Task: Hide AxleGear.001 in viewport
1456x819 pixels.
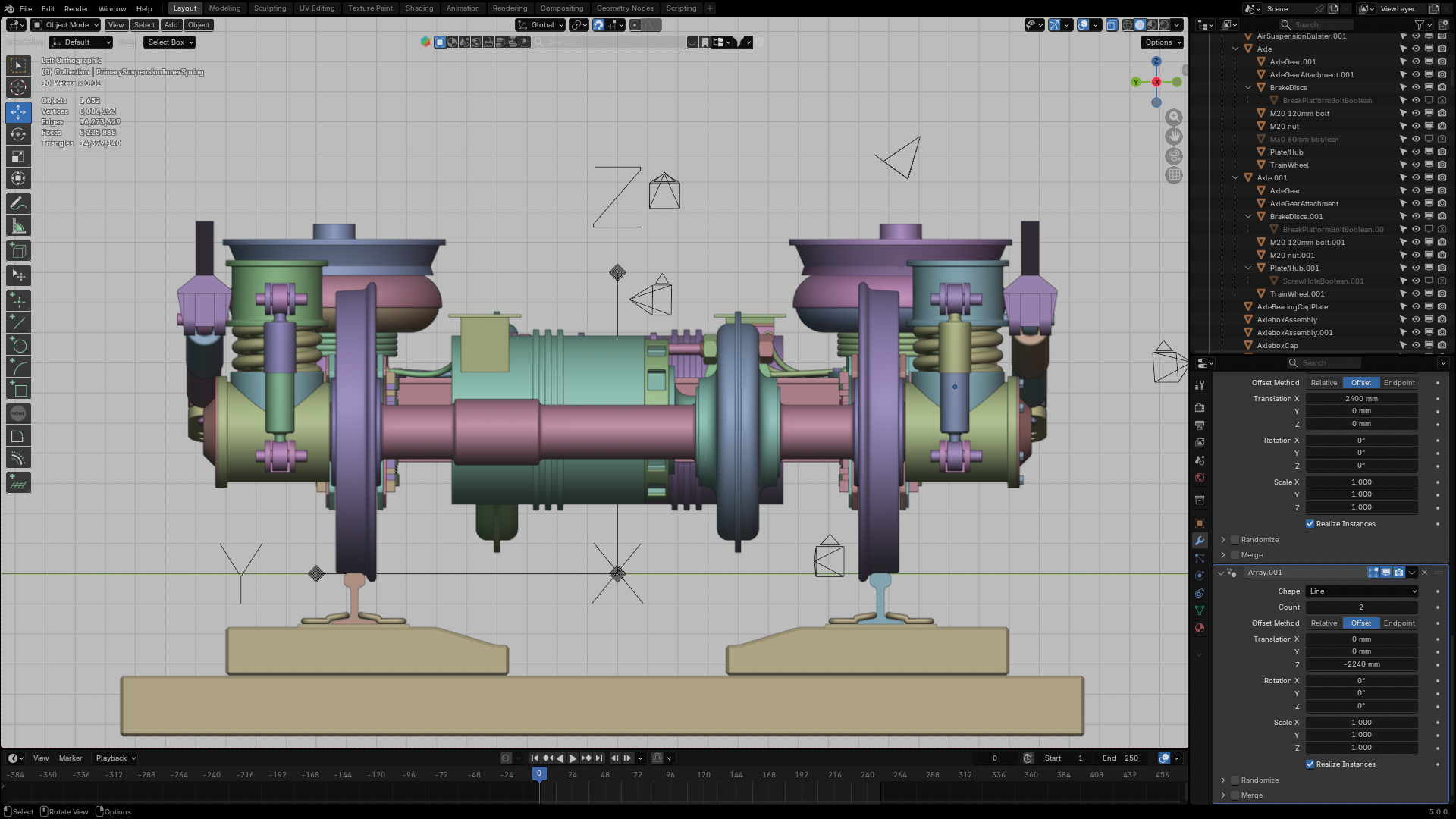Action: 1416,62
